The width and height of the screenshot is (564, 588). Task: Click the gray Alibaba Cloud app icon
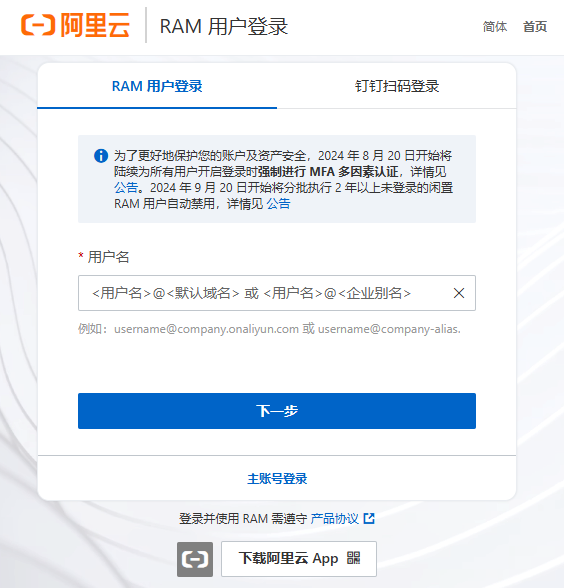(195, 560)
